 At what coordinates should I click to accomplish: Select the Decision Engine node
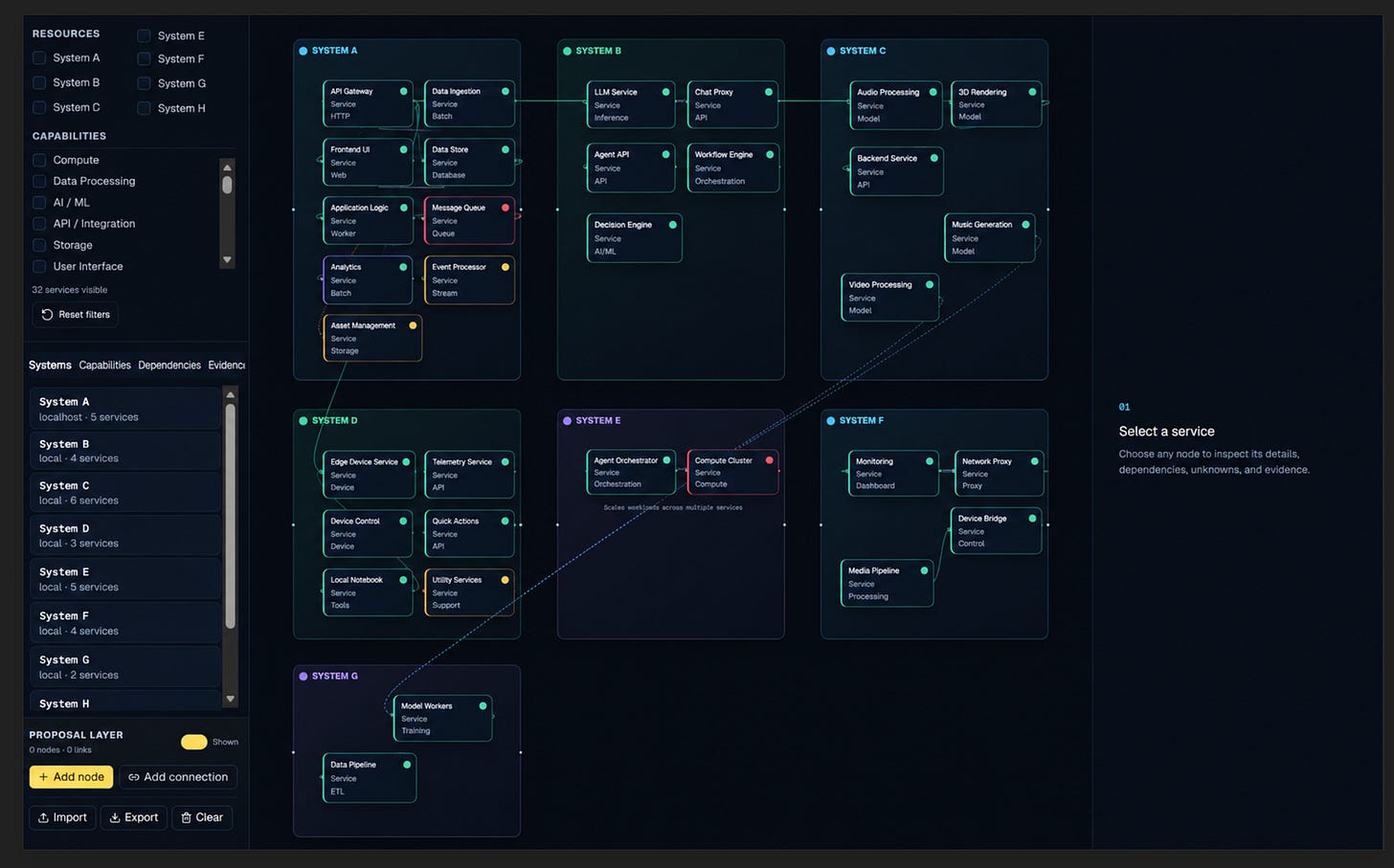click(634, 237)
